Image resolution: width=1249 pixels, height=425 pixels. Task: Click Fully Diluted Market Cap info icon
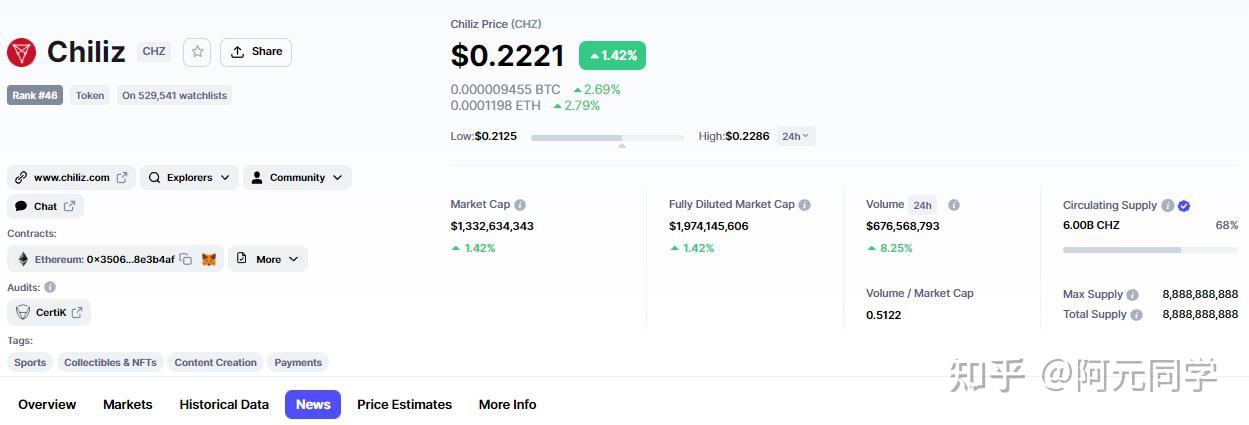click(x=805, y=205)
